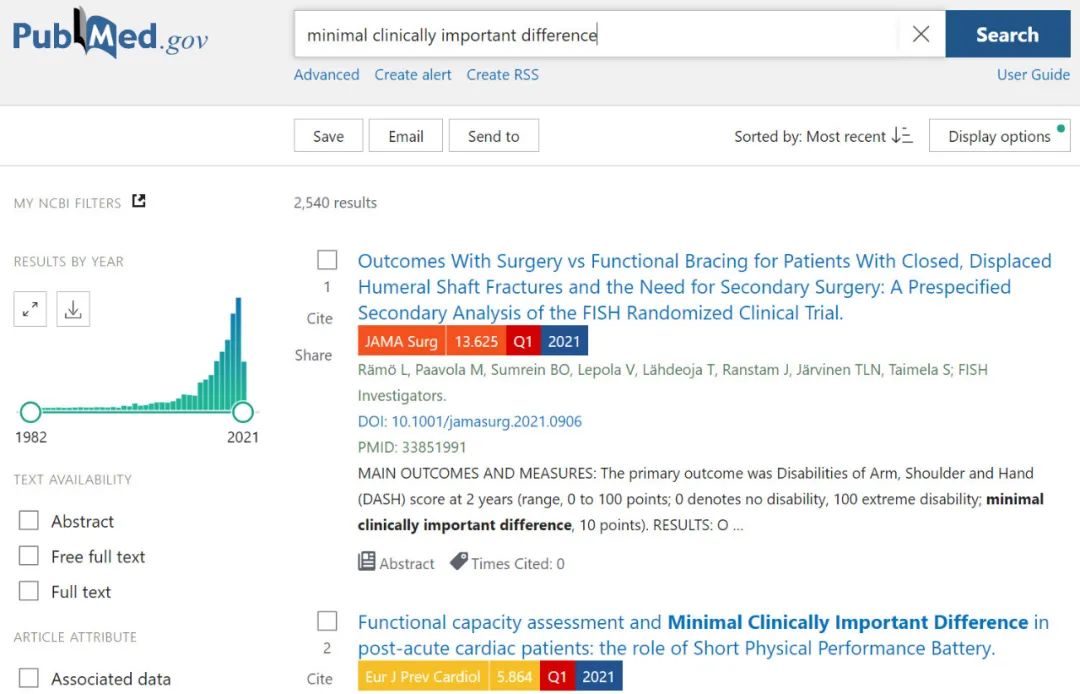Expand the results by year timeline chart
The height and width of the screenshot is (694, 1080).
(x=30, y=310)
